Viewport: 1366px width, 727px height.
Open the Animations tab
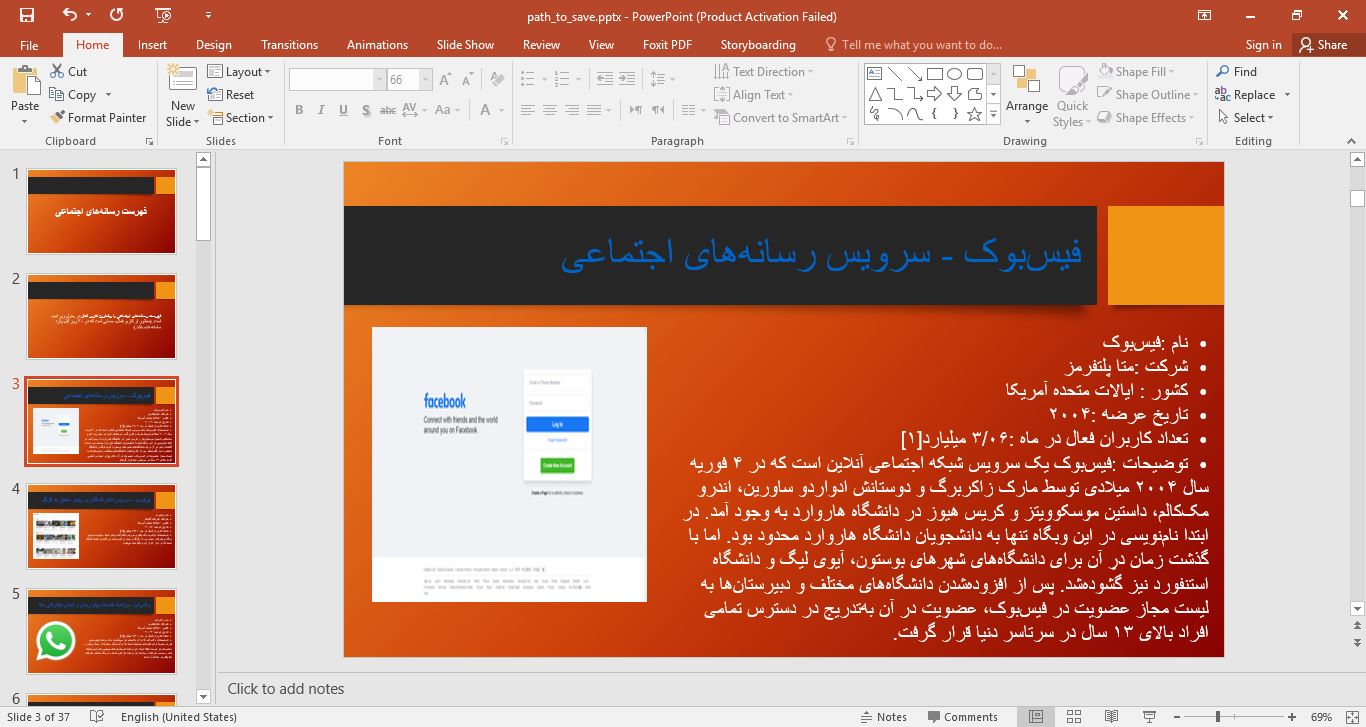(x=377, y=45)
